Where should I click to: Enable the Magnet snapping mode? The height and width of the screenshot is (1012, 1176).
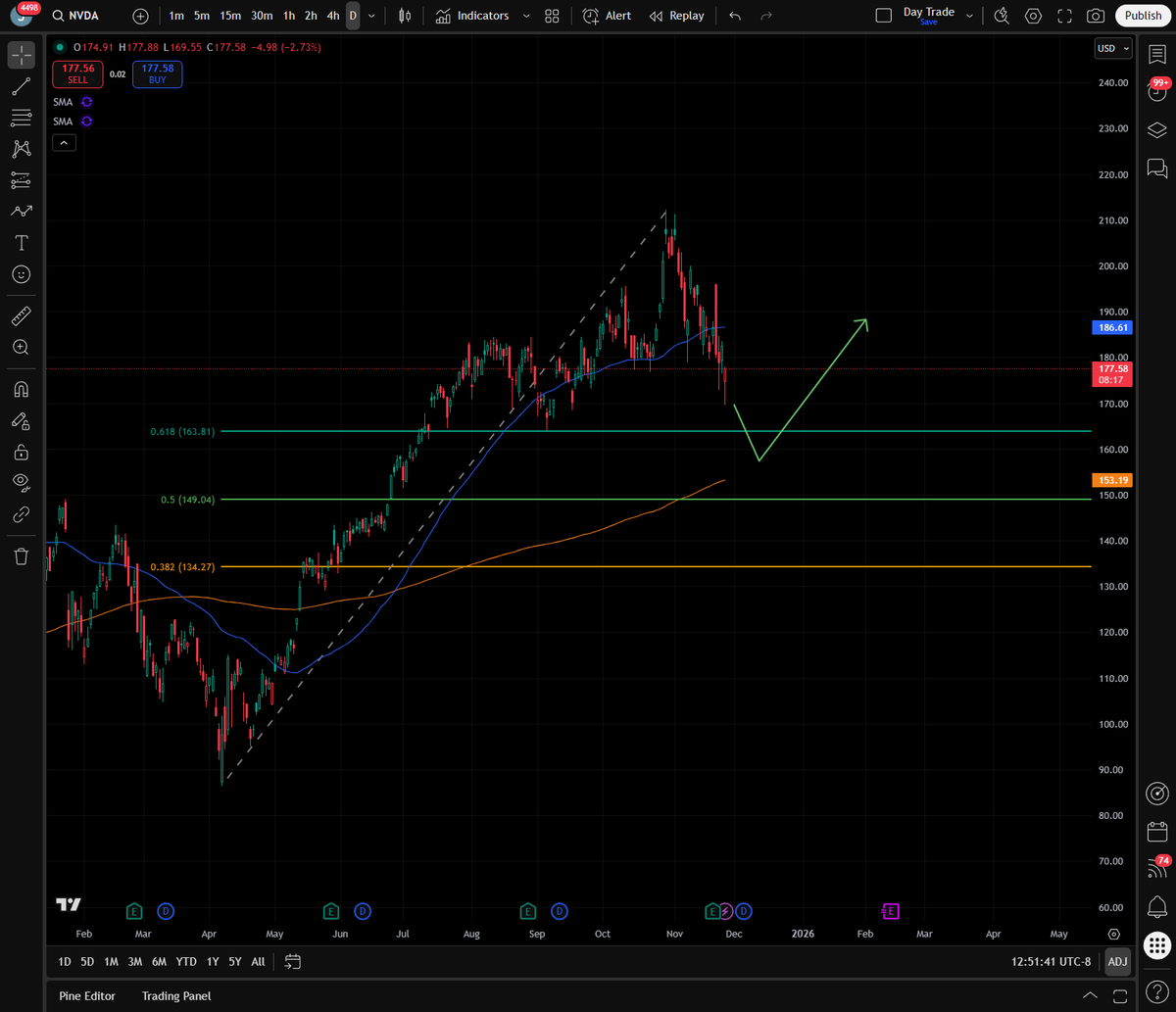pyautogui.click(x=21, y=389)
